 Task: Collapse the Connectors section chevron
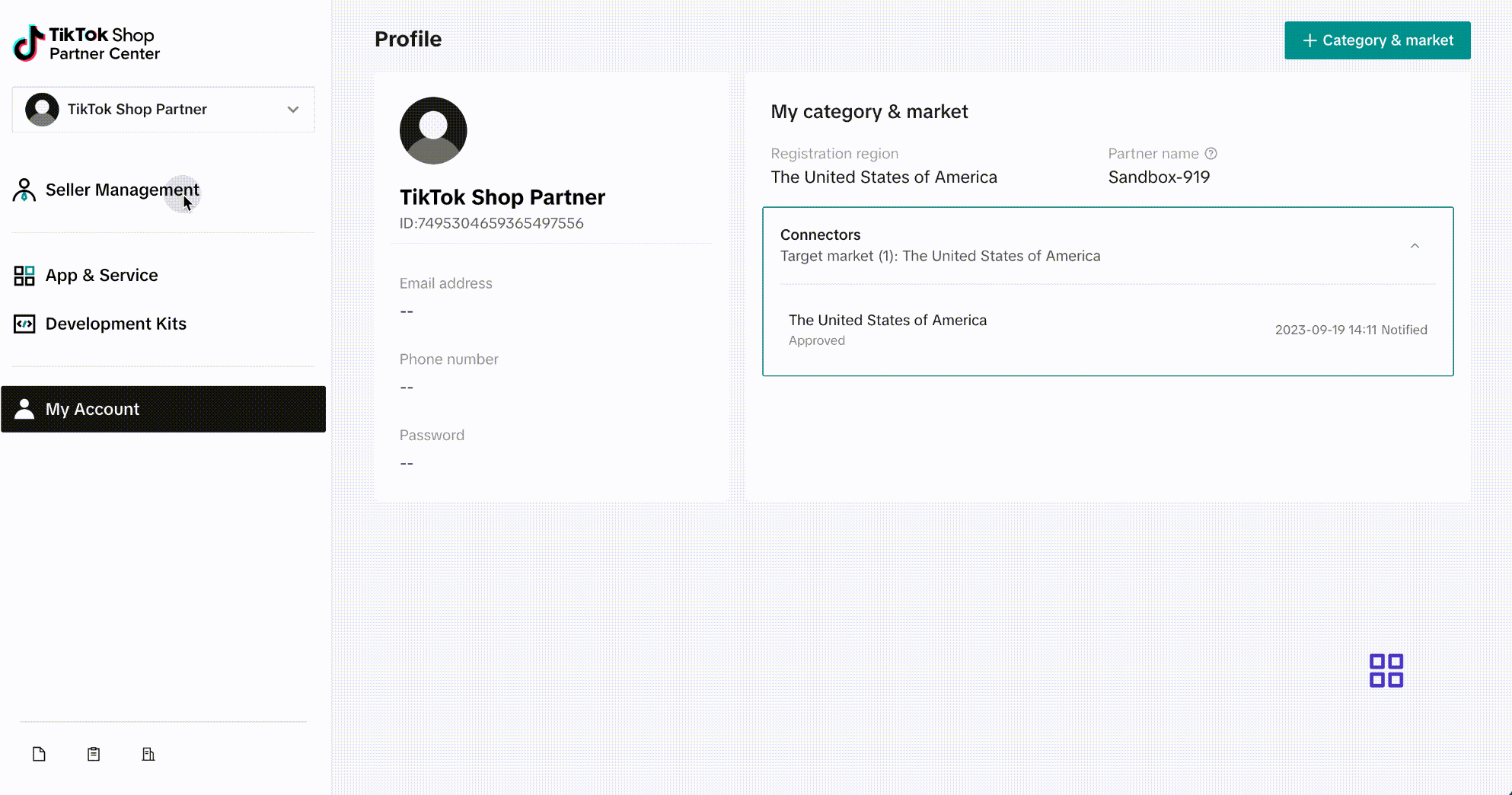(x=1415, y=245)
